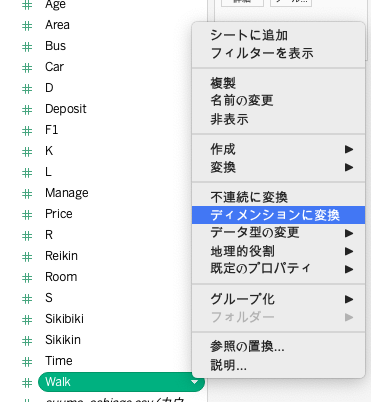Select the Age field
This screenshot has height=402, width=371.
click(x=55, y=5)
